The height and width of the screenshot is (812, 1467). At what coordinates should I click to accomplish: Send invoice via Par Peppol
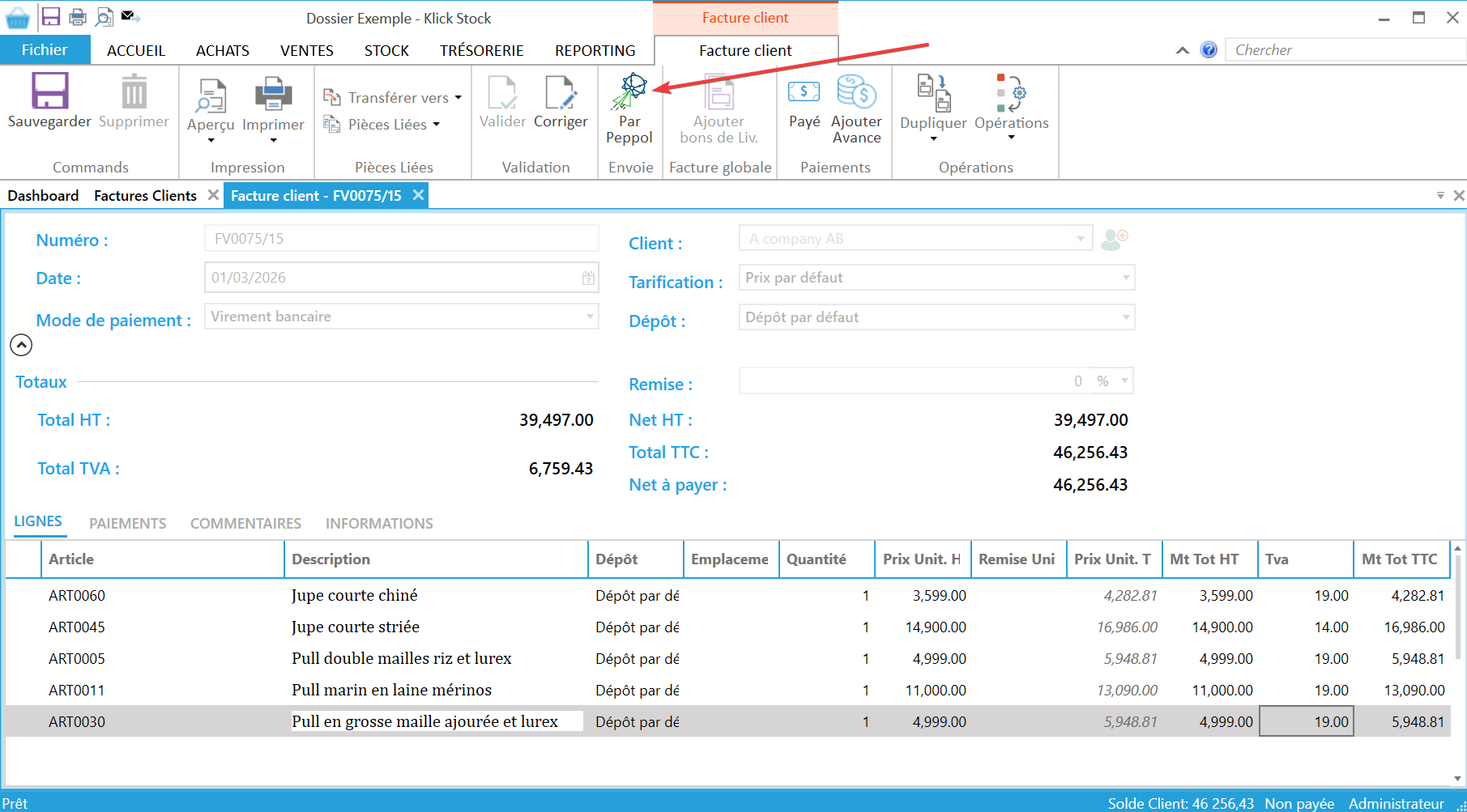click(629, 92)
